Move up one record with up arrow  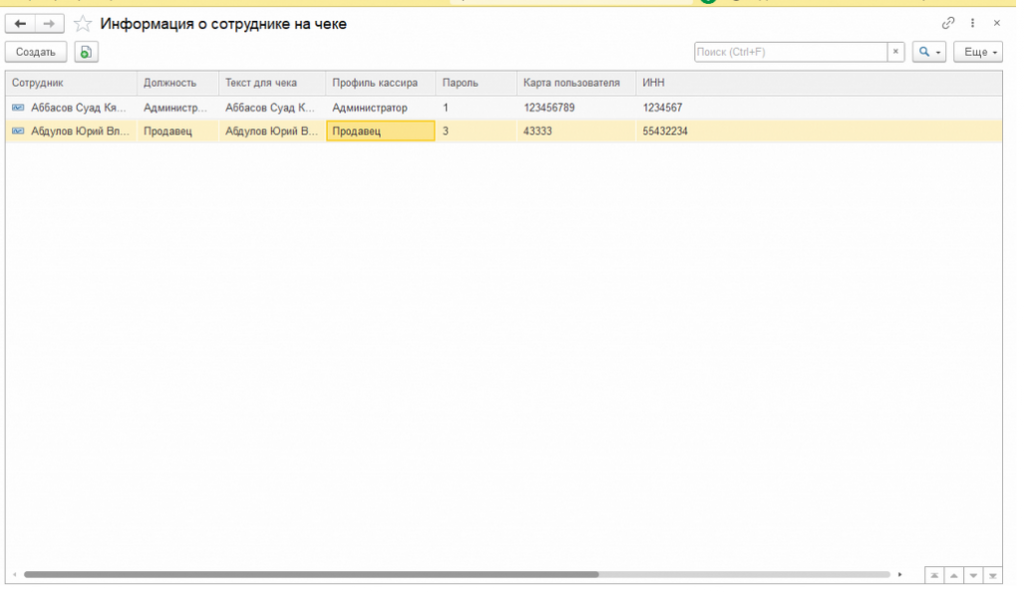(x=954, y=575)
